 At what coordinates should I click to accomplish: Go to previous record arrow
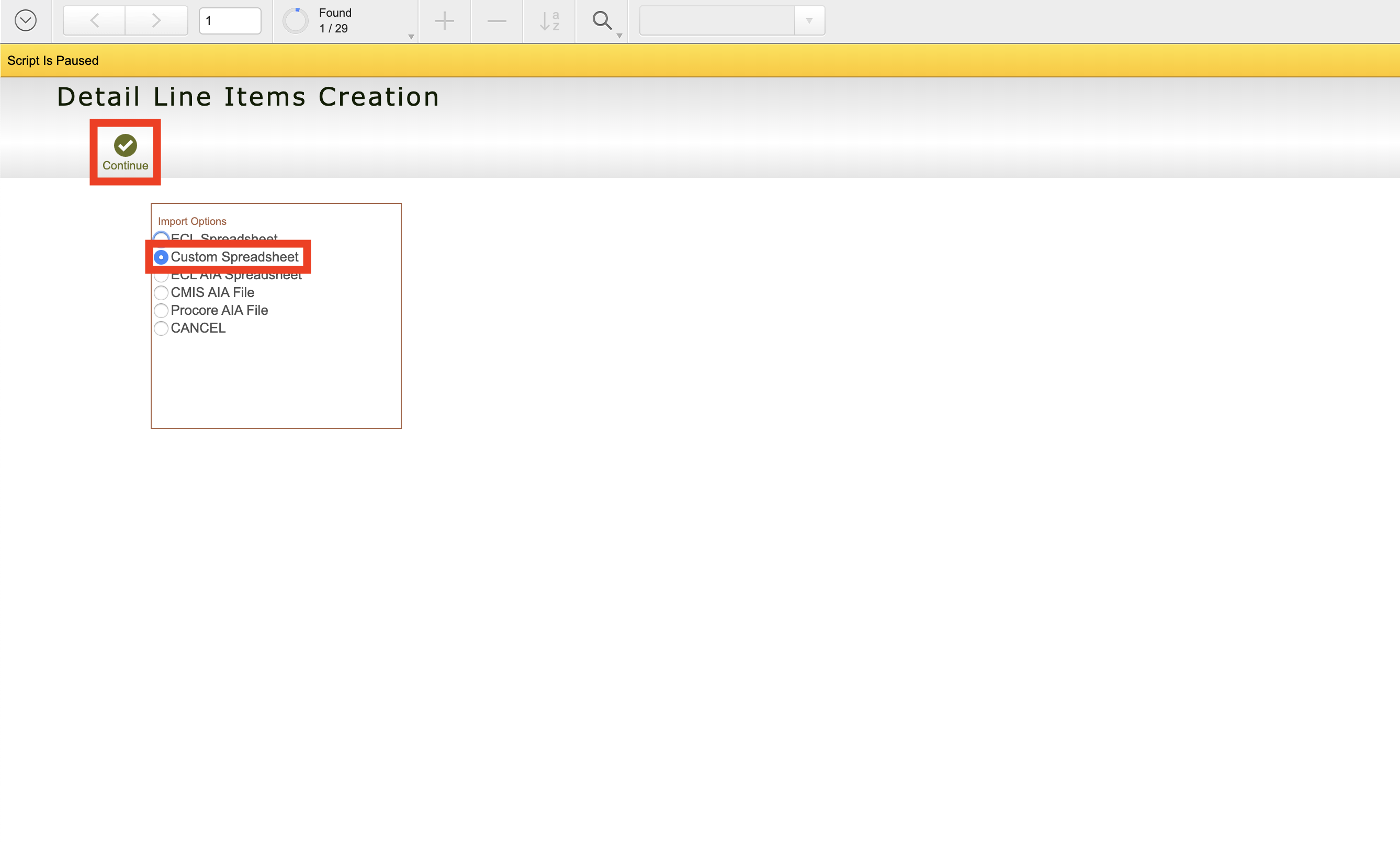(94, 21)
